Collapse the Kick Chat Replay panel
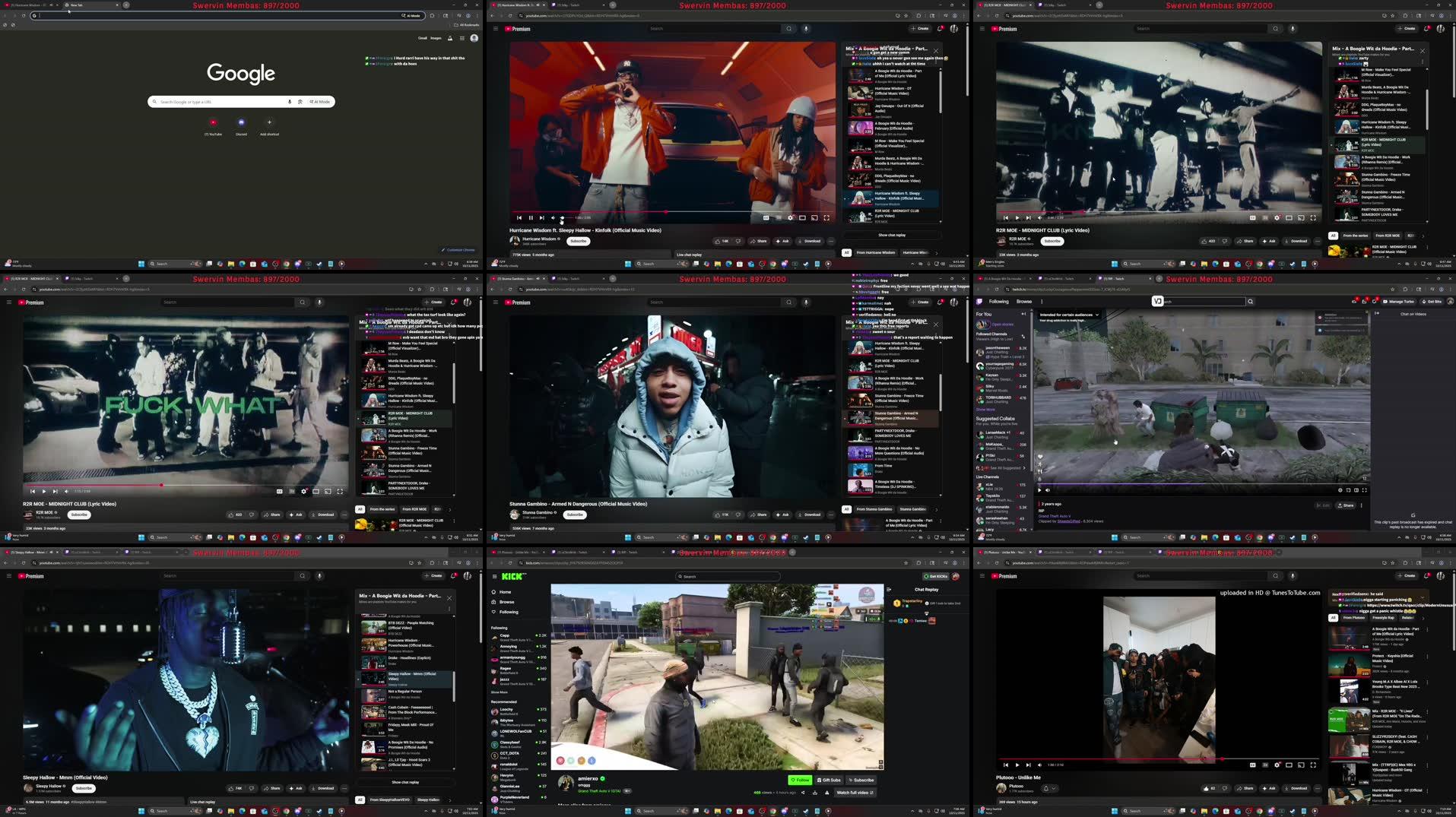The width and height of the screenshot is (1456, 817). pos(889,589)
